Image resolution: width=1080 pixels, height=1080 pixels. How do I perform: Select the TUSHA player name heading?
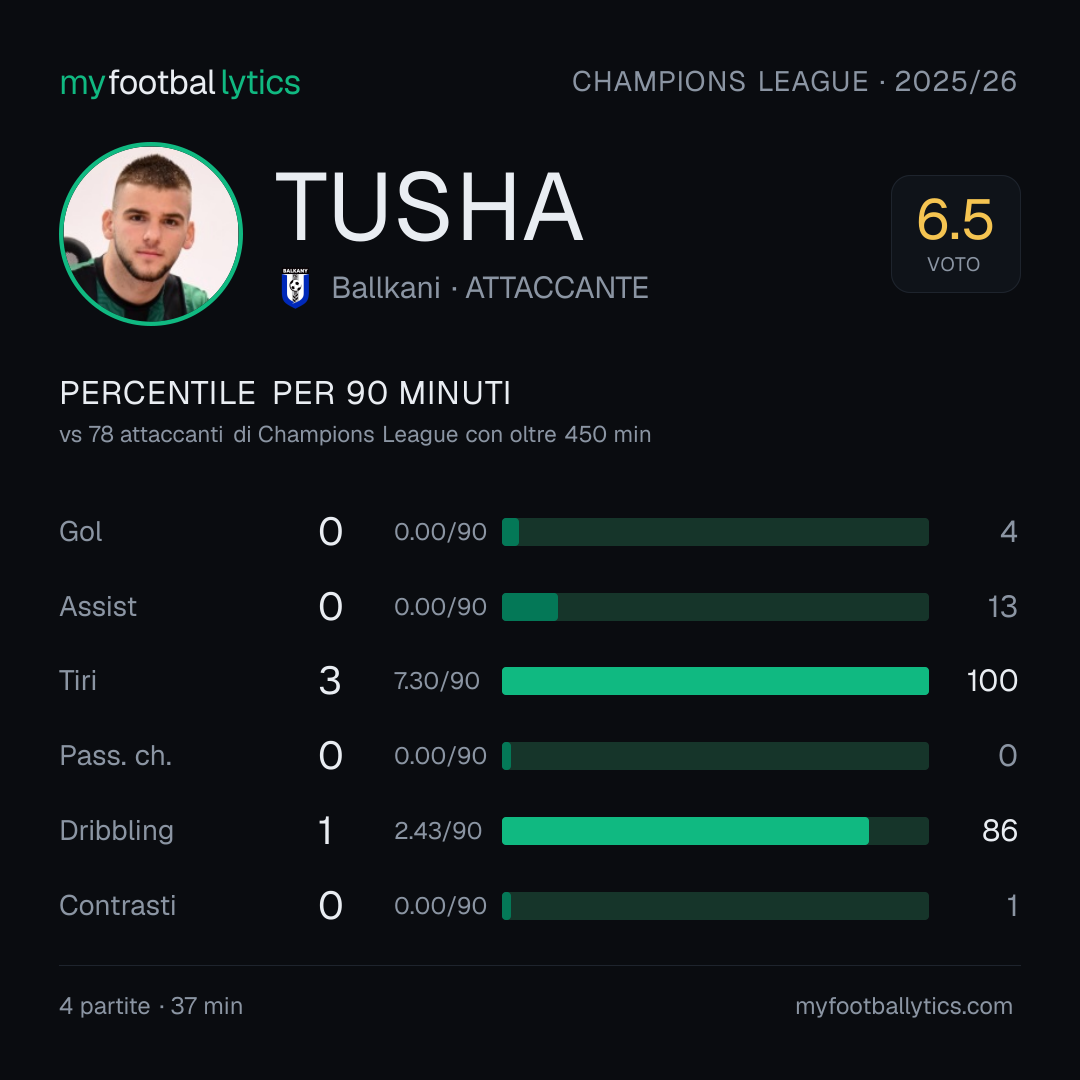[429, 207]
